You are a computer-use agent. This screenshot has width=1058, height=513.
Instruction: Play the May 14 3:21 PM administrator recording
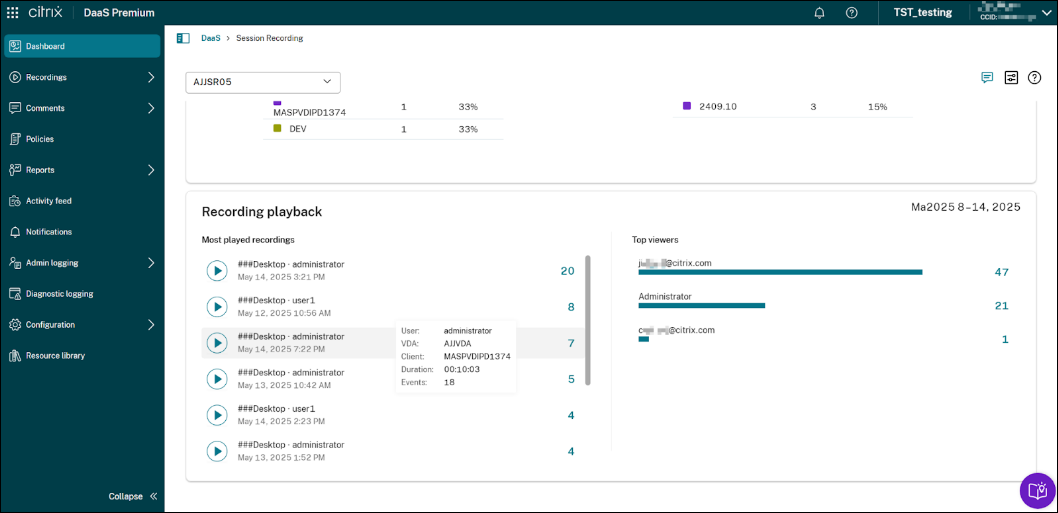coord(217,271)
